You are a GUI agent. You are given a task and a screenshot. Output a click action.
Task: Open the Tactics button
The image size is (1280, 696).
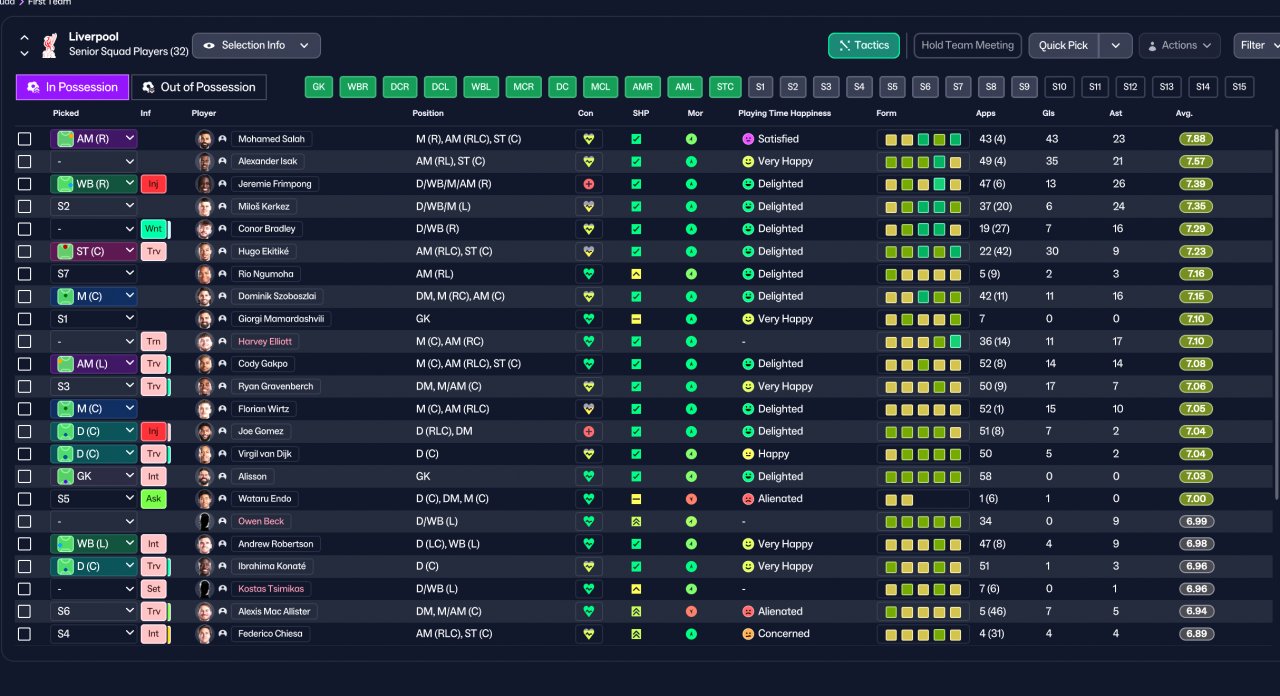864,45
